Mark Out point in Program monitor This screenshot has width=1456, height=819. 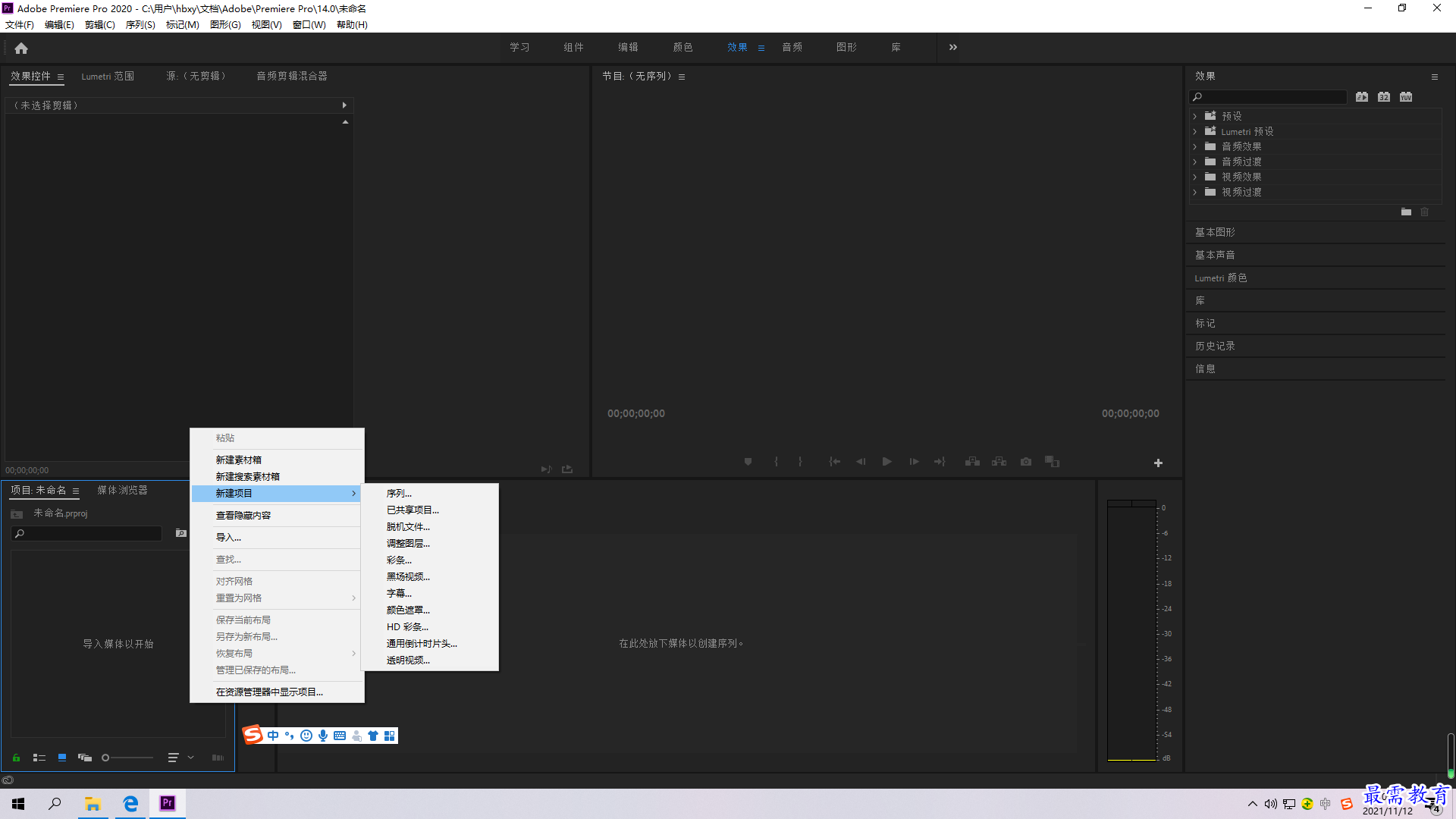click(800, 462)
